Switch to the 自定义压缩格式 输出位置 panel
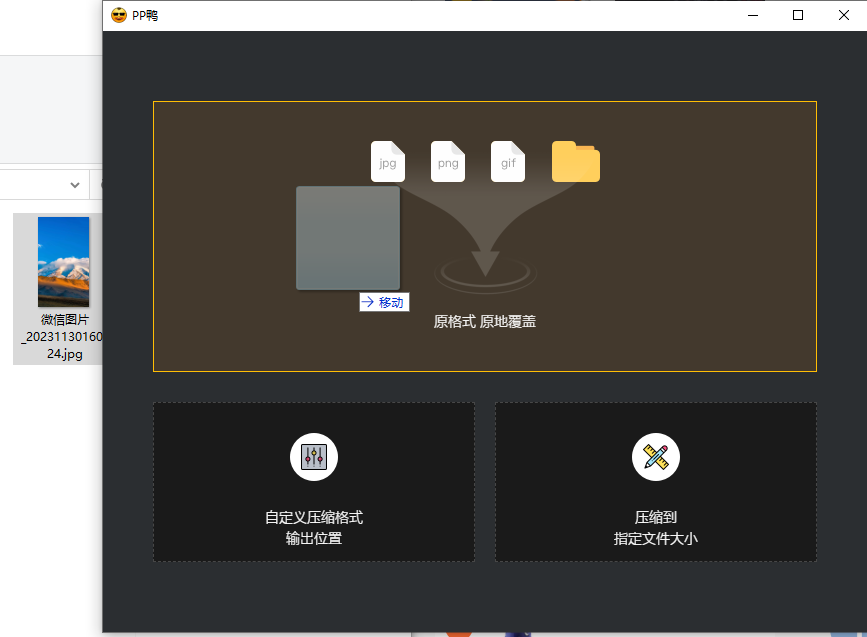The width and height of the screenshot is (867, 637). point(313,482)
